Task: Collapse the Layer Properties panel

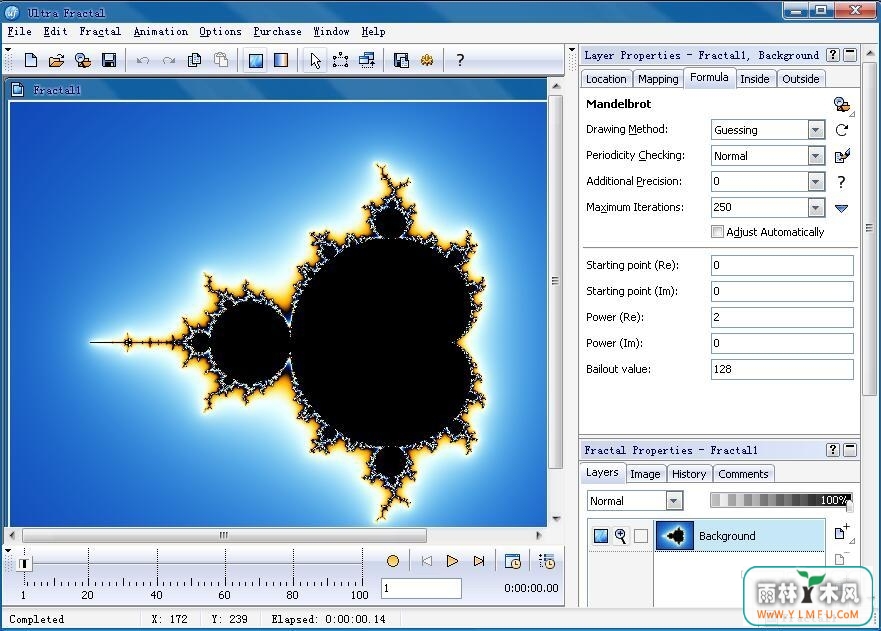Action: (850, 55)
